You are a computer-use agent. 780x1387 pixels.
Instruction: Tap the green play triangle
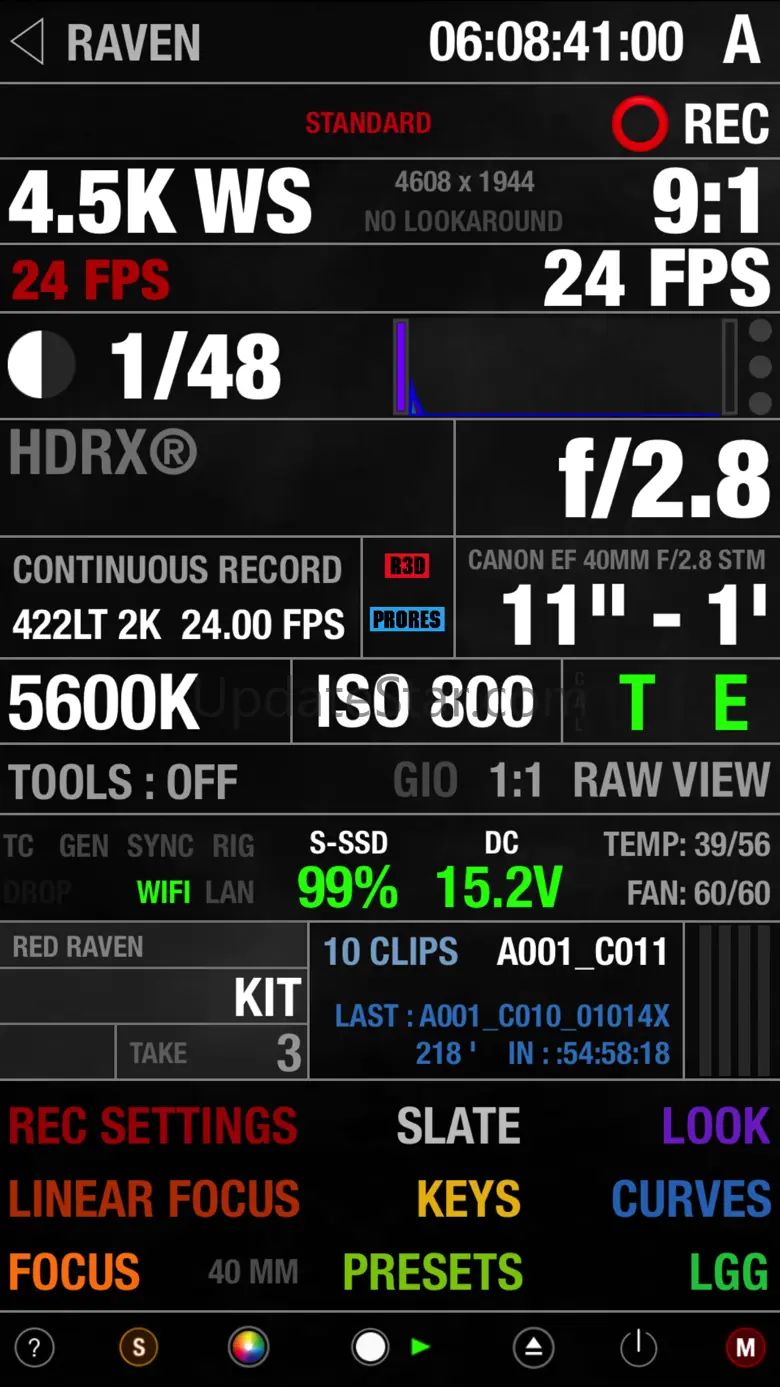click(x=421, y=1347)
